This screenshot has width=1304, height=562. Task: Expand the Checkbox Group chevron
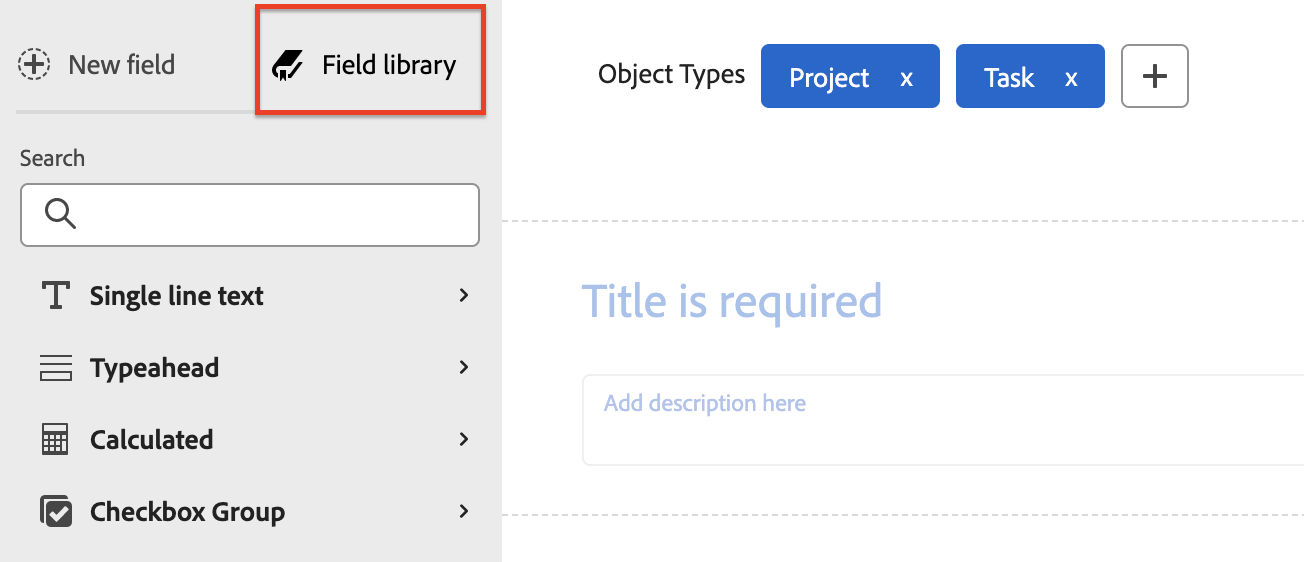463,511
